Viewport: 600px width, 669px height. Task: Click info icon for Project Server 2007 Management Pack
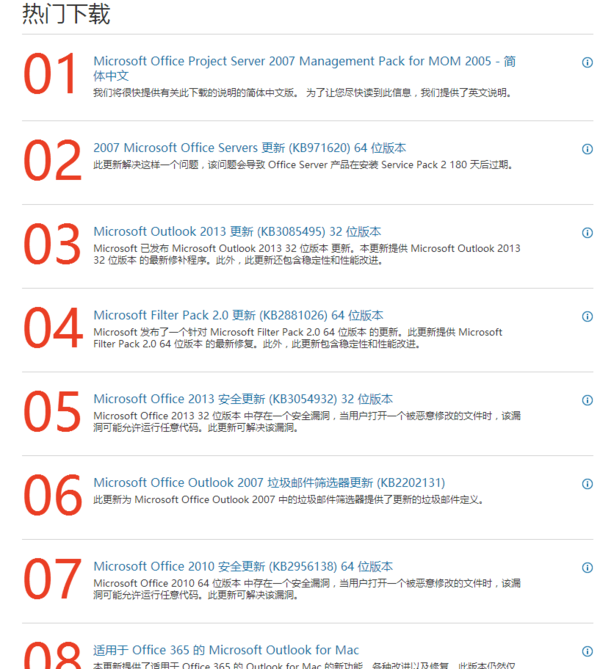tap(587, 62)
